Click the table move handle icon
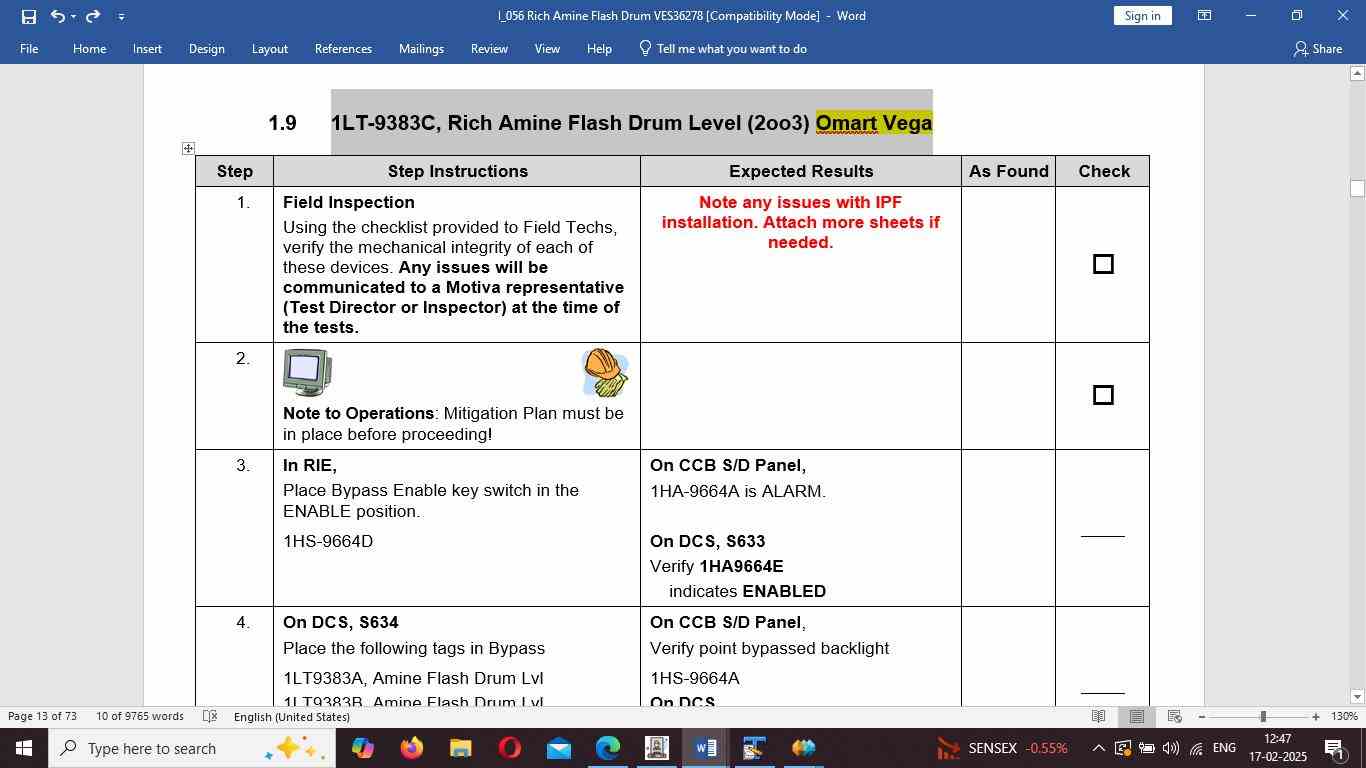1366x768 pixels. pos(188,148)
